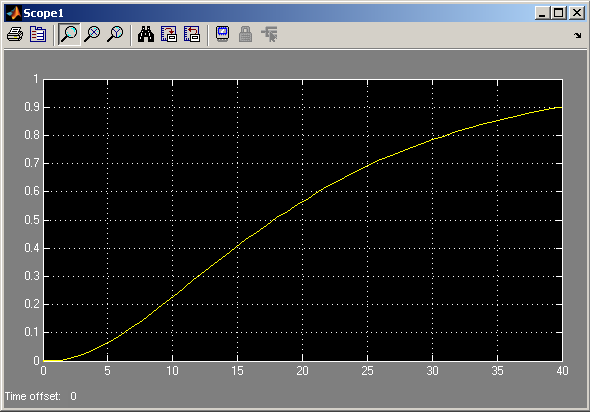Click x-axis label 5
This screenshot has height=412, width=590.
[108, 371]
